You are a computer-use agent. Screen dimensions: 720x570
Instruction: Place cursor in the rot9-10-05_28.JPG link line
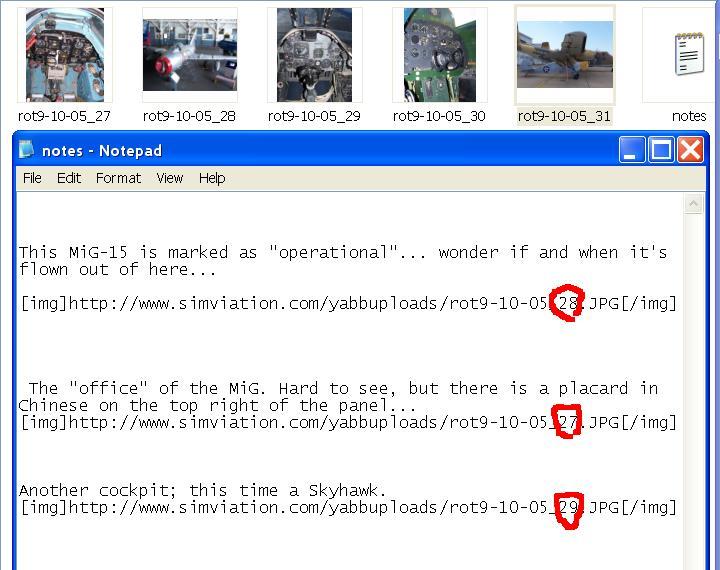(349, 304)
